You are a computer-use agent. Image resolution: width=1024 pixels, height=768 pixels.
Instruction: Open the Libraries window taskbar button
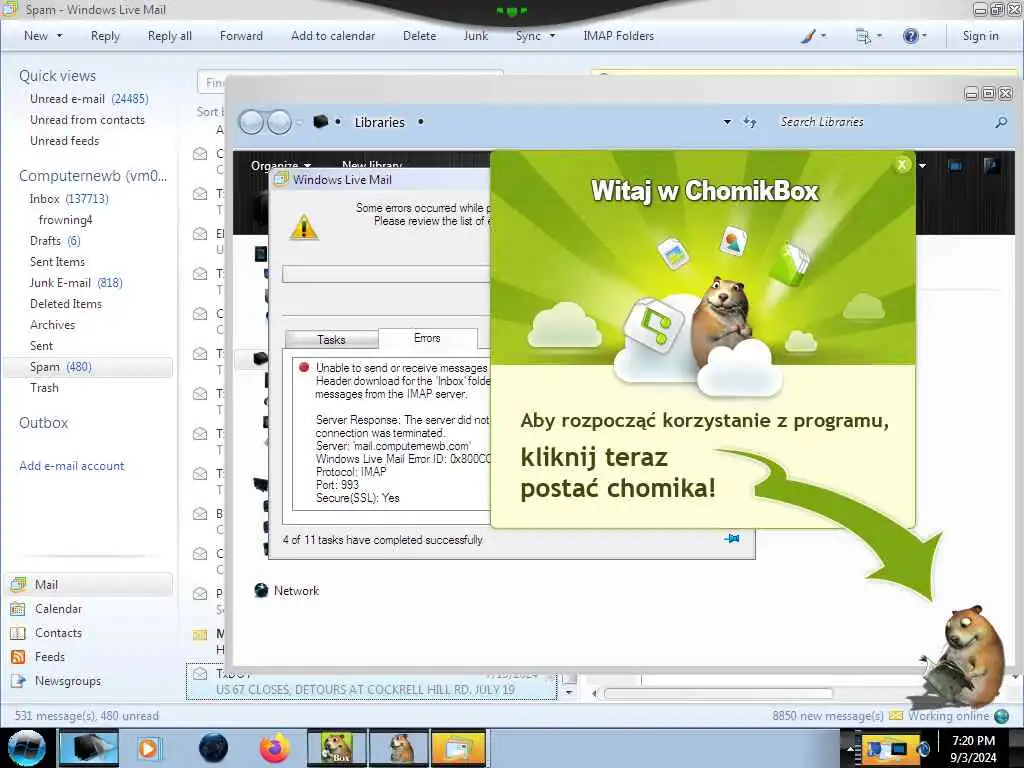click(89, 748)
